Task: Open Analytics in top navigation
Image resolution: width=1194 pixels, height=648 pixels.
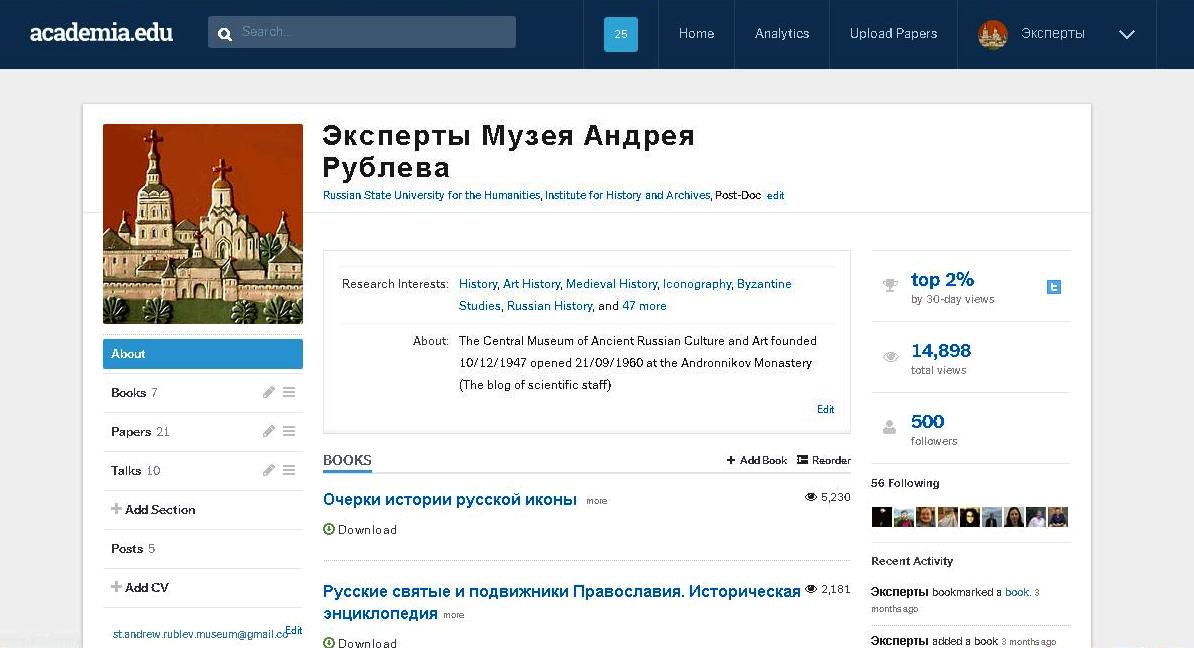Action: pos(781,34)
